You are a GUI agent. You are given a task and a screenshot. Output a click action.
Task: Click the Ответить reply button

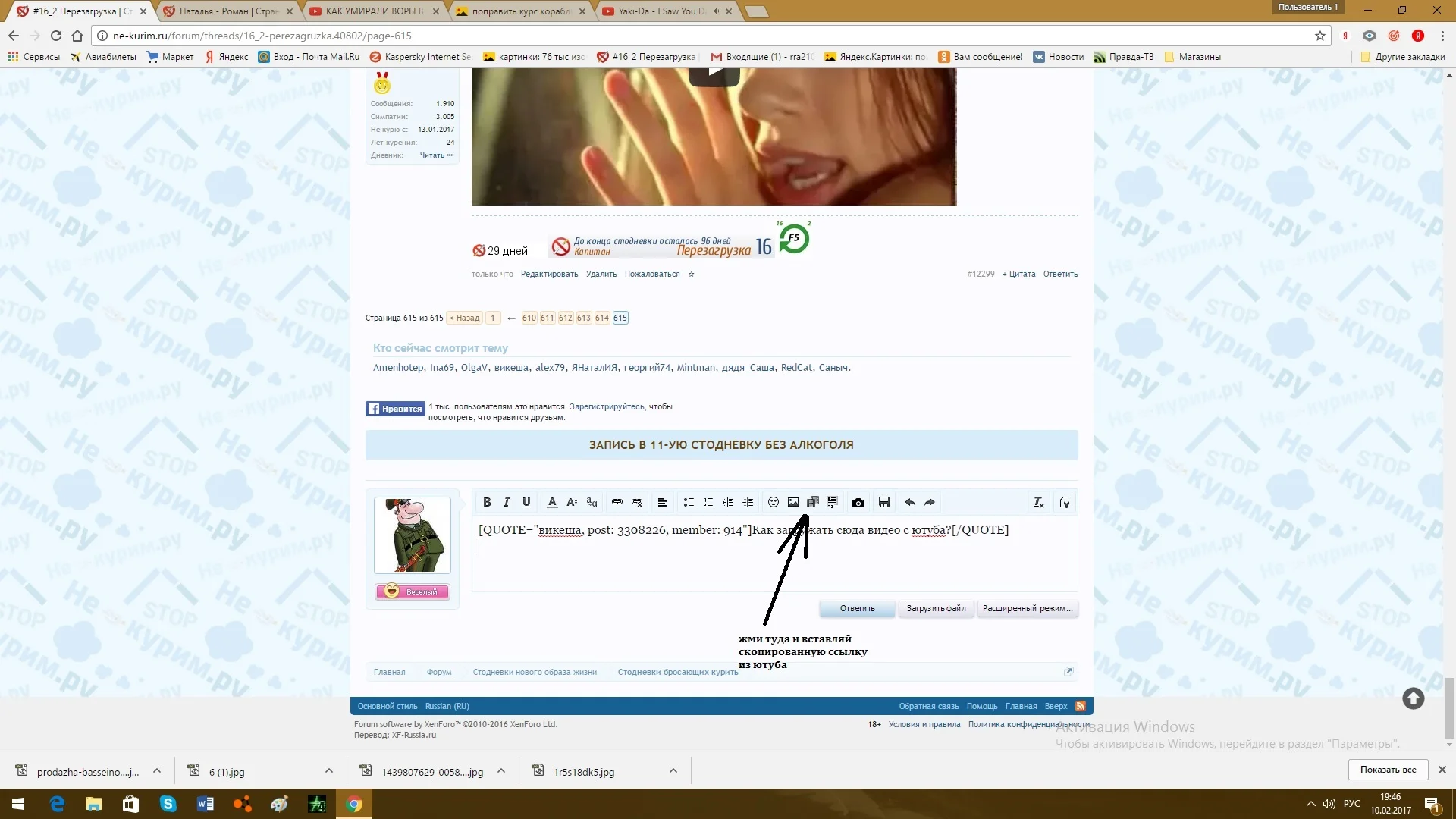pos(856,608)
